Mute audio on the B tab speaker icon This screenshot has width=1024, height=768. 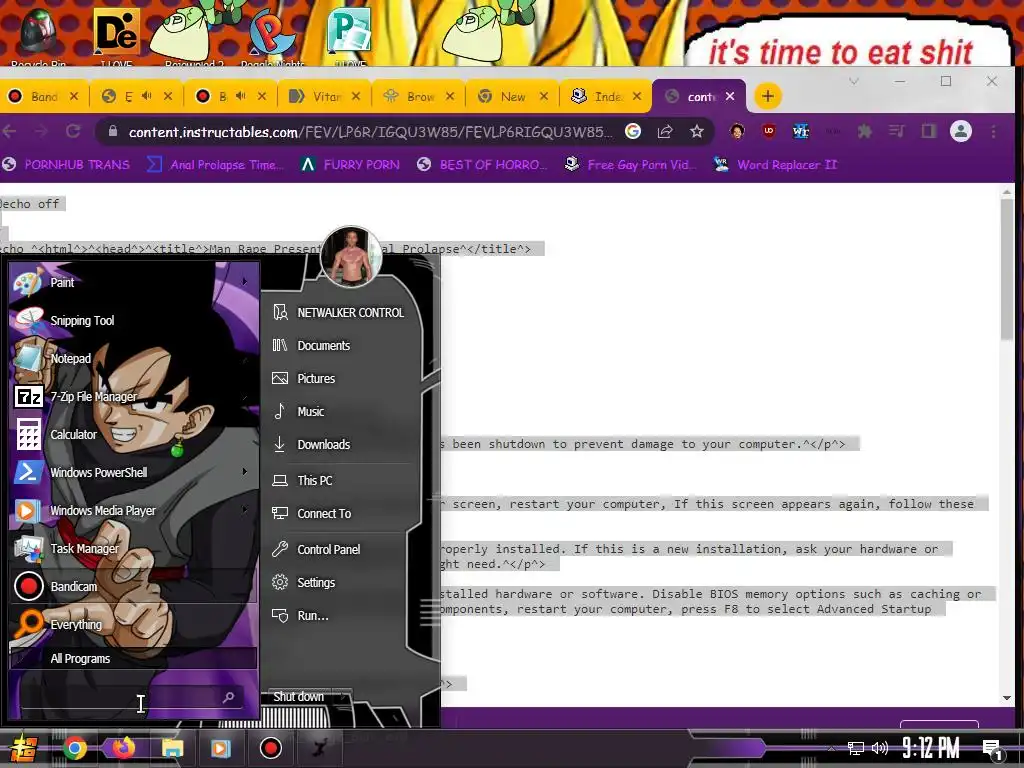coord(240,96)
